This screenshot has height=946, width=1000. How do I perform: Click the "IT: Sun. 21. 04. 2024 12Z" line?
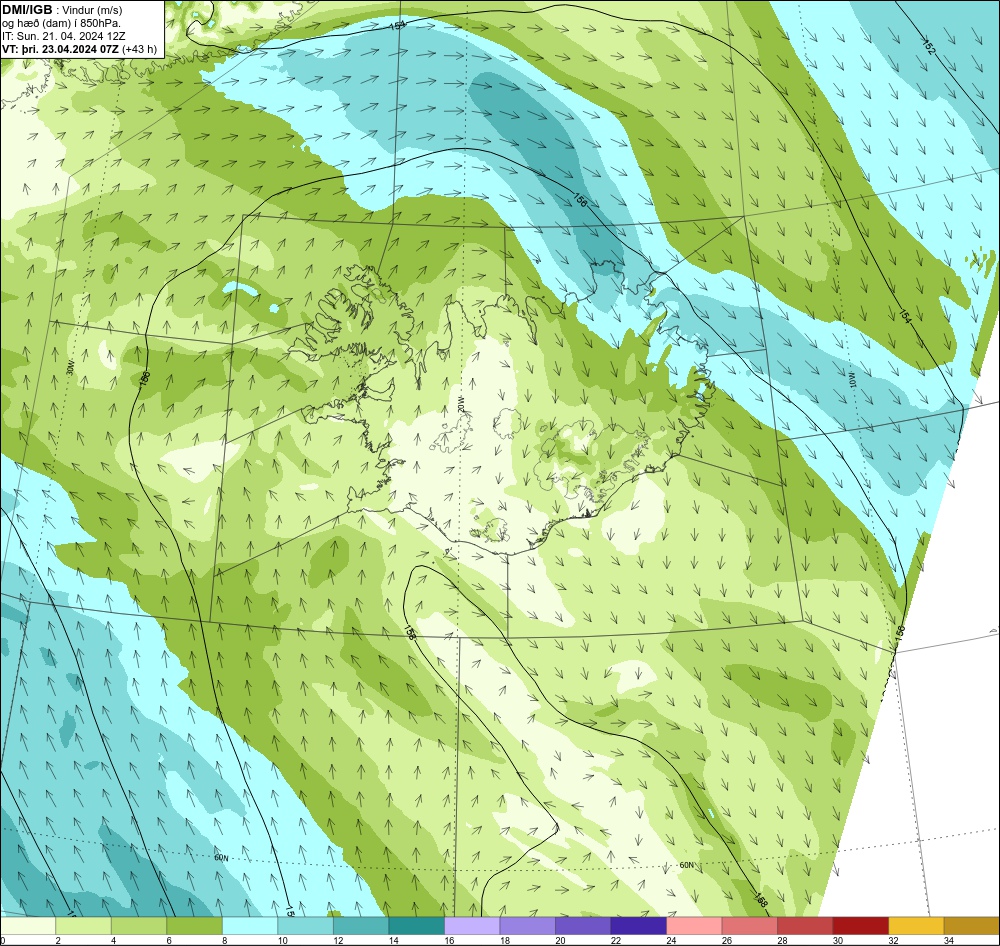point(64,36)
